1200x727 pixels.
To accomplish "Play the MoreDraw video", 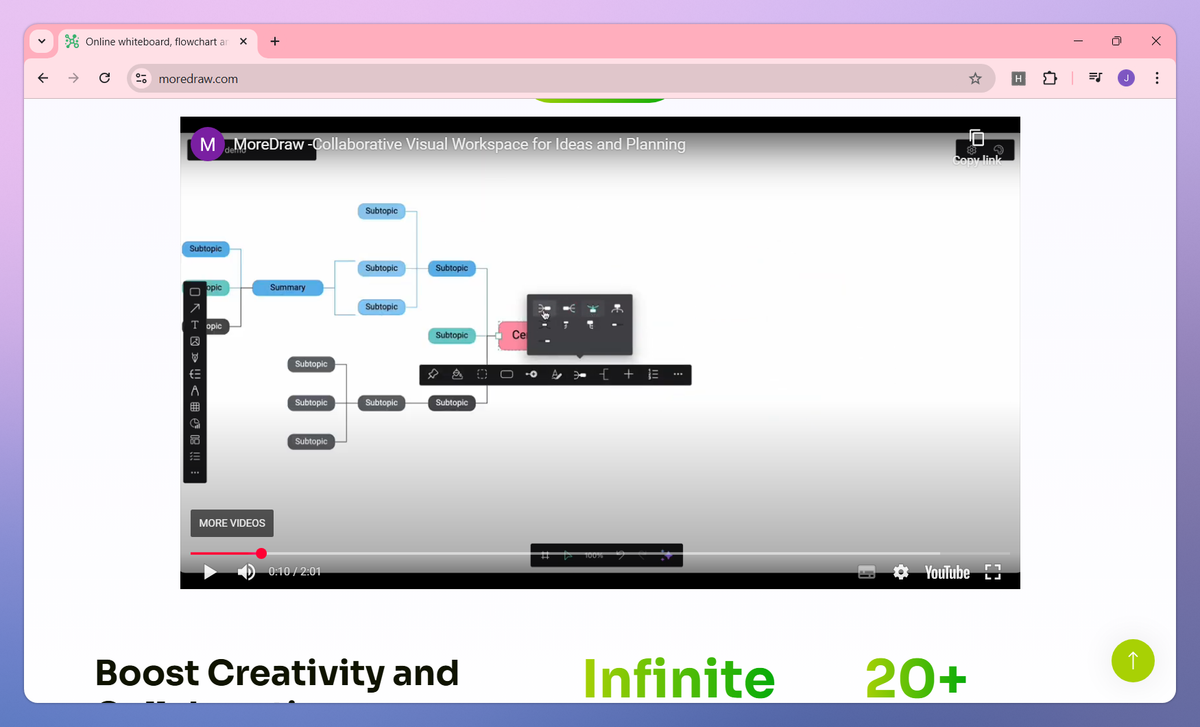I will coord(210,572).
